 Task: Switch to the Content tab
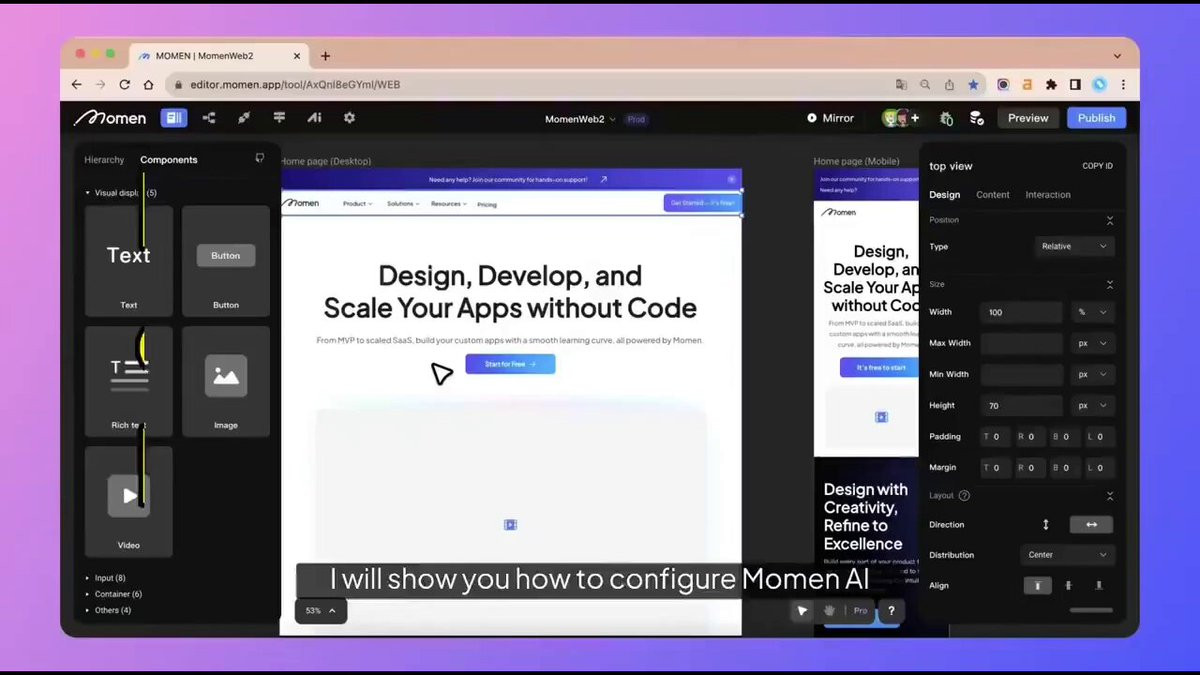[993, 195]
